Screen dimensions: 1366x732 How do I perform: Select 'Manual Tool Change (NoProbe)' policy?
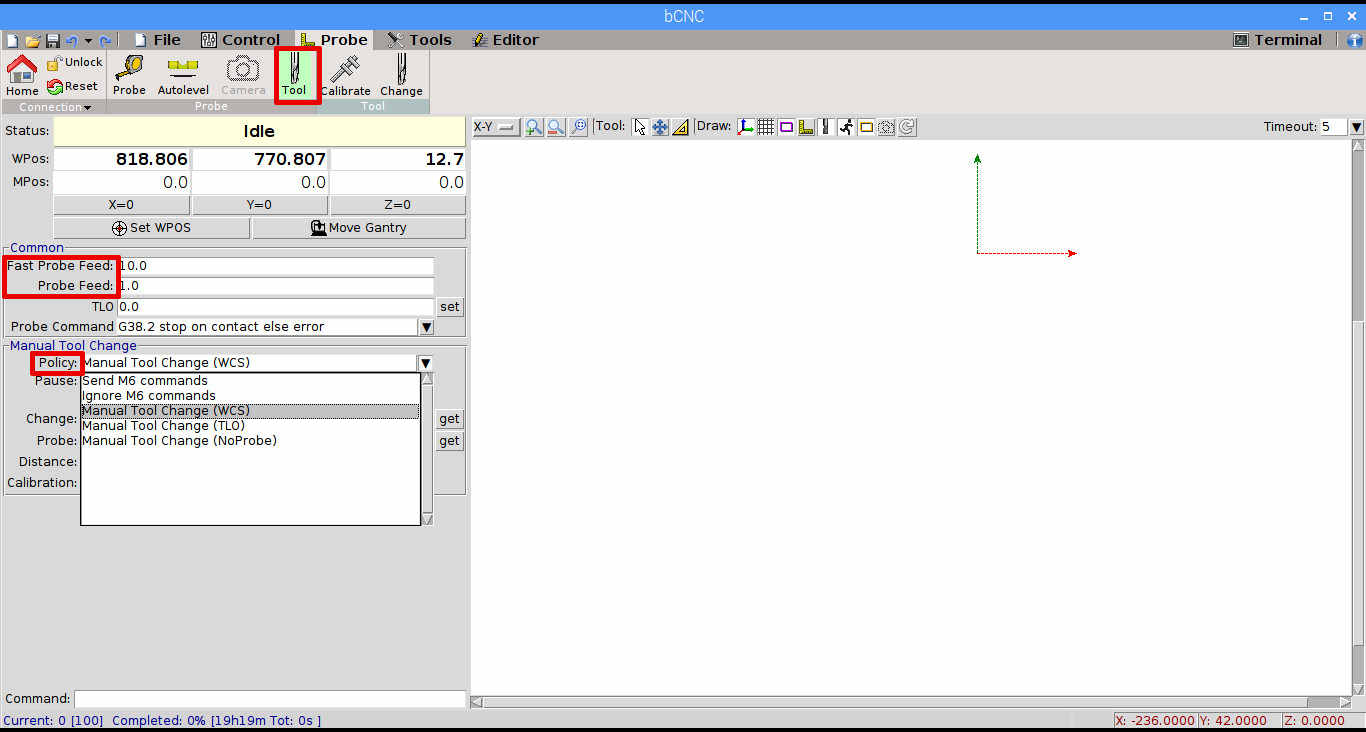250,441
